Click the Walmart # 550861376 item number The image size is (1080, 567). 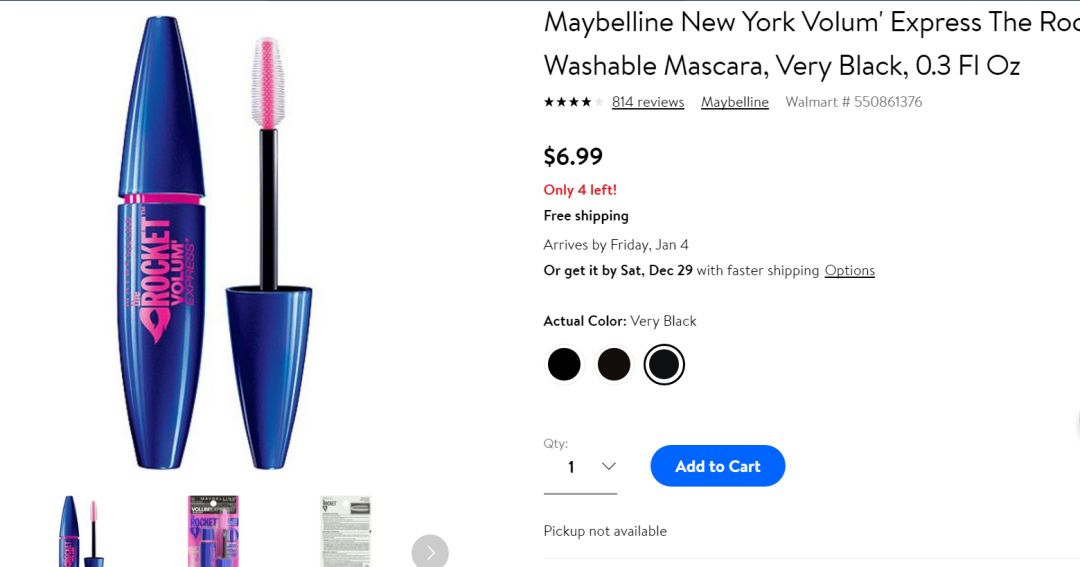coord(854,102)
